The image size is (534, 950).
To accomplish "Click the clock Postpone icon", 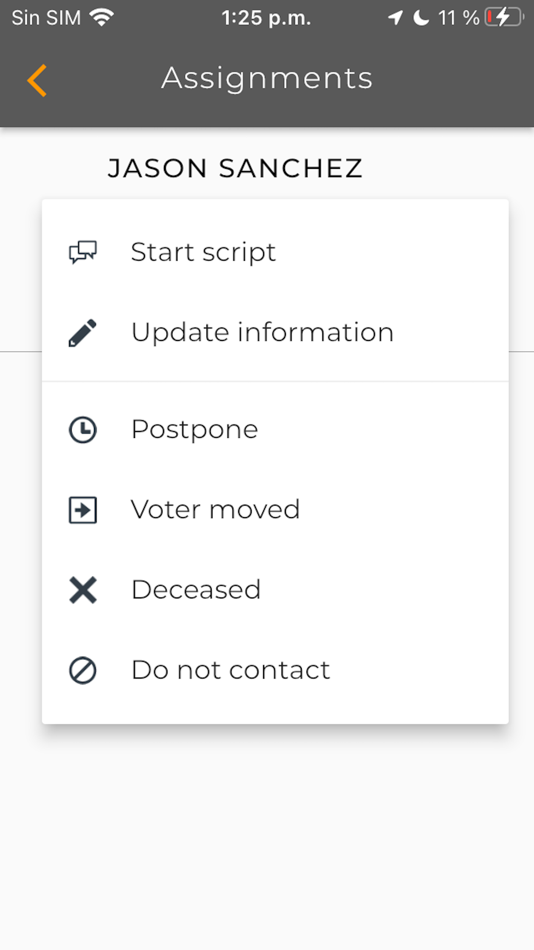I will pos(82,430).
